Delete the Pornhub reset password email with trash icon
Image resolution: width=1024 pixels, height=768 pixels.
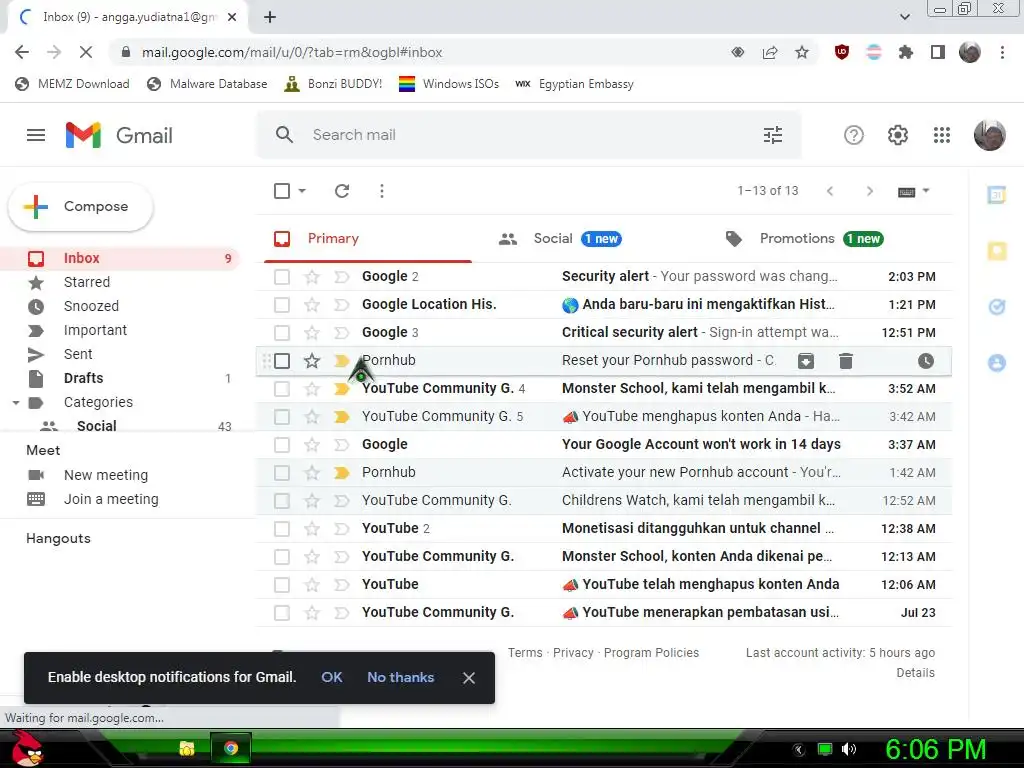click(846, 360)
